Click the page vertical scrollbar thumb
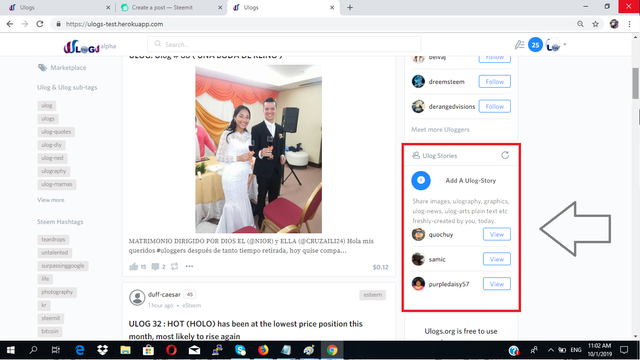 [x=636, y=83]
